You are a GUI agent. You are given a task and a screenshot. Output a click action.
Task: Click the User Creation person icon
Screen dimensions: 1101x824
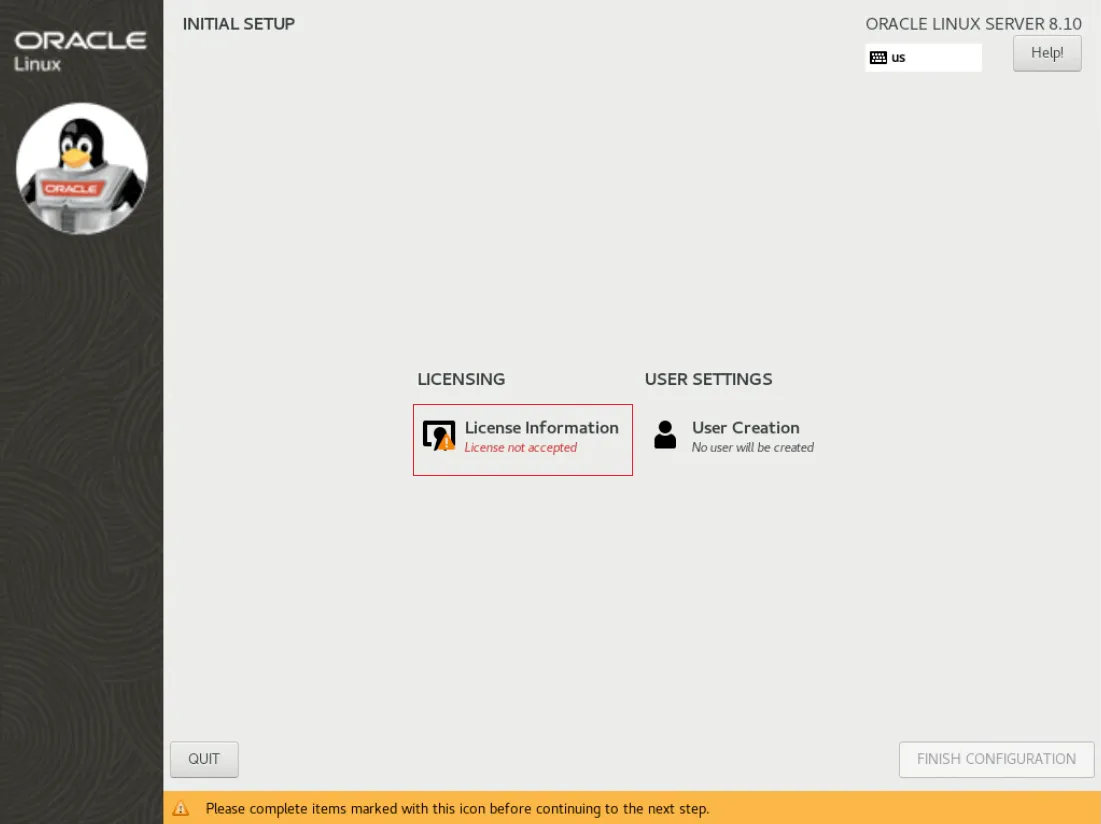tap(665, 435)
